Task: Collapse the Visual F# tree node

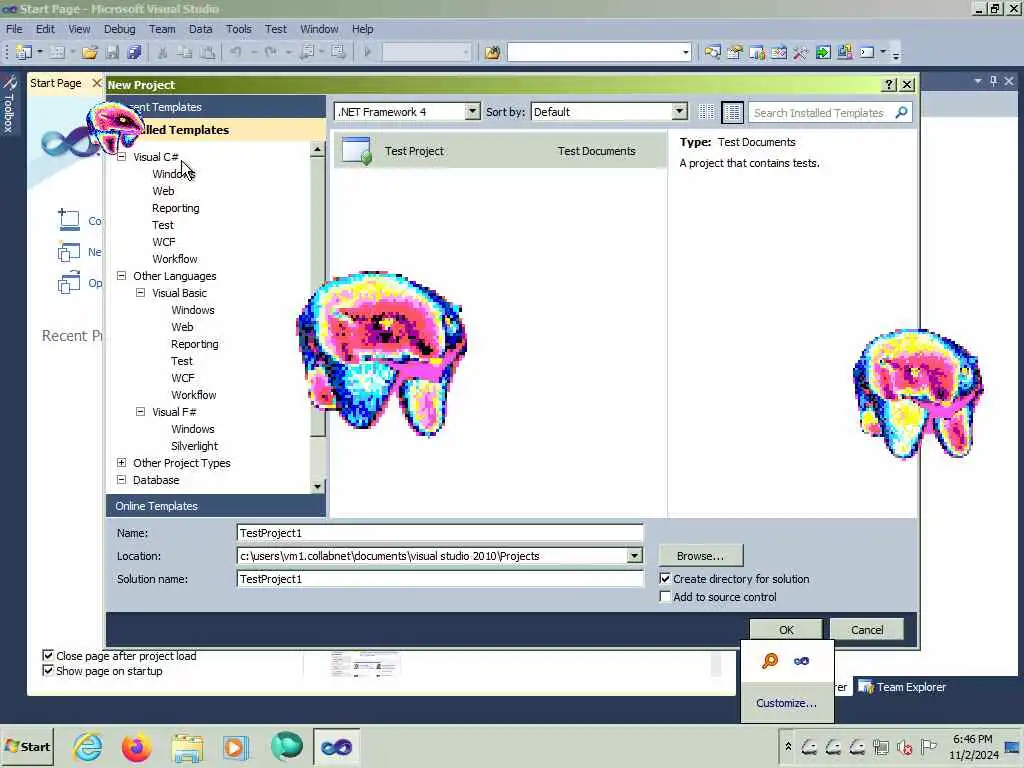Action: pos(140,411)
